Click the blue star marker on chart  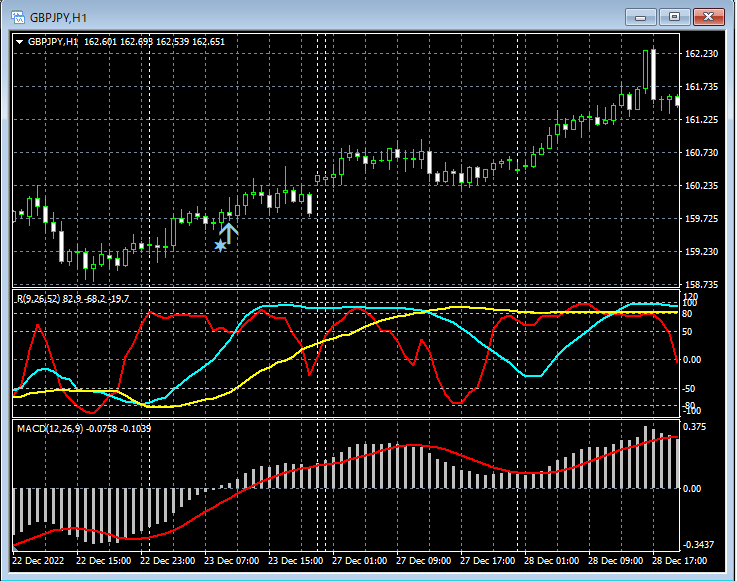point(220,245)
